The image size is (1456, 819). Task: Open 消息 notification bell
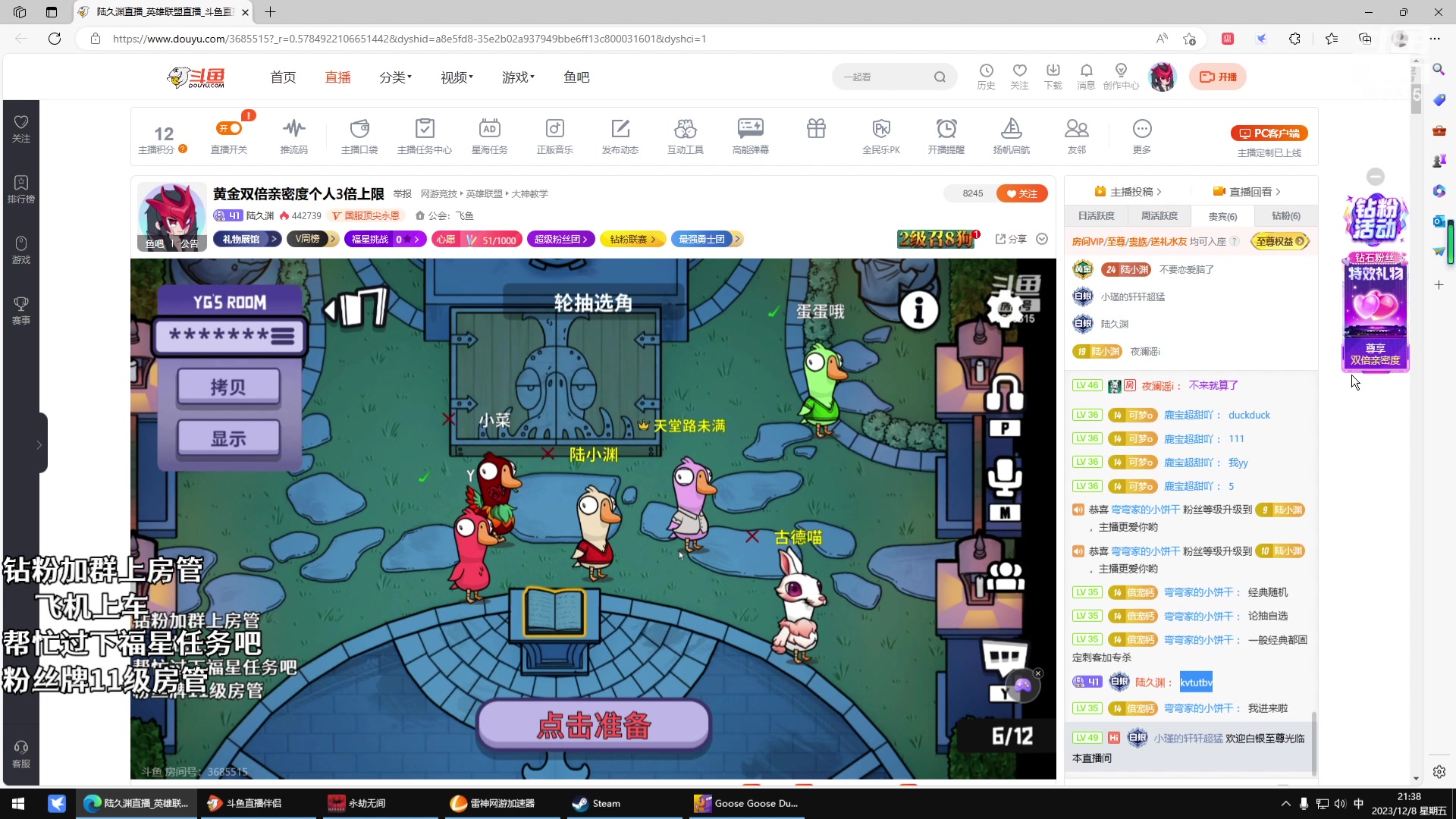pyautogui.click(x=1086, y=77)
